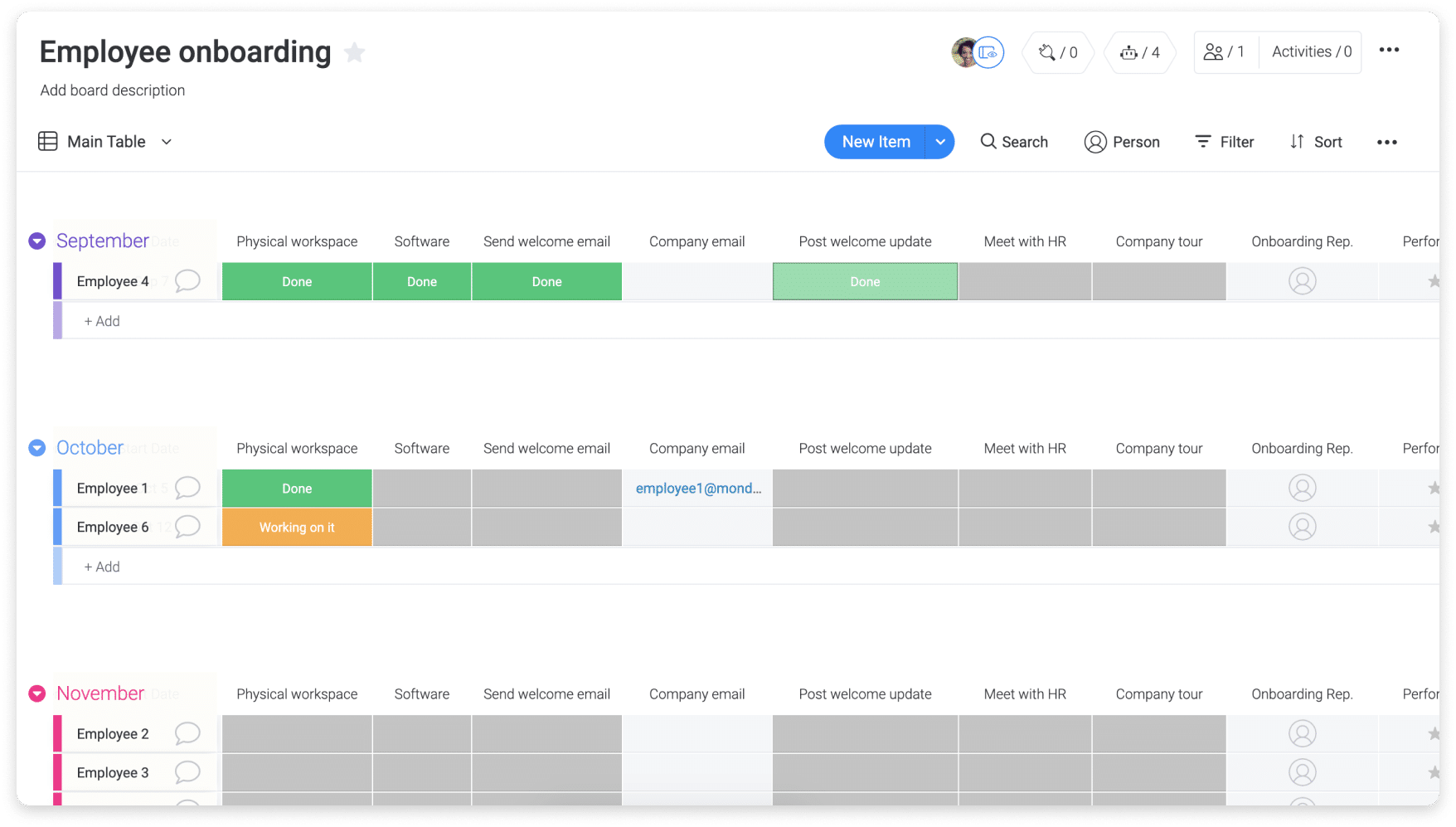This screenshot has height=827, width=1456.
Task: Open the board options ellipsis menu
Action: [1386, 142]
